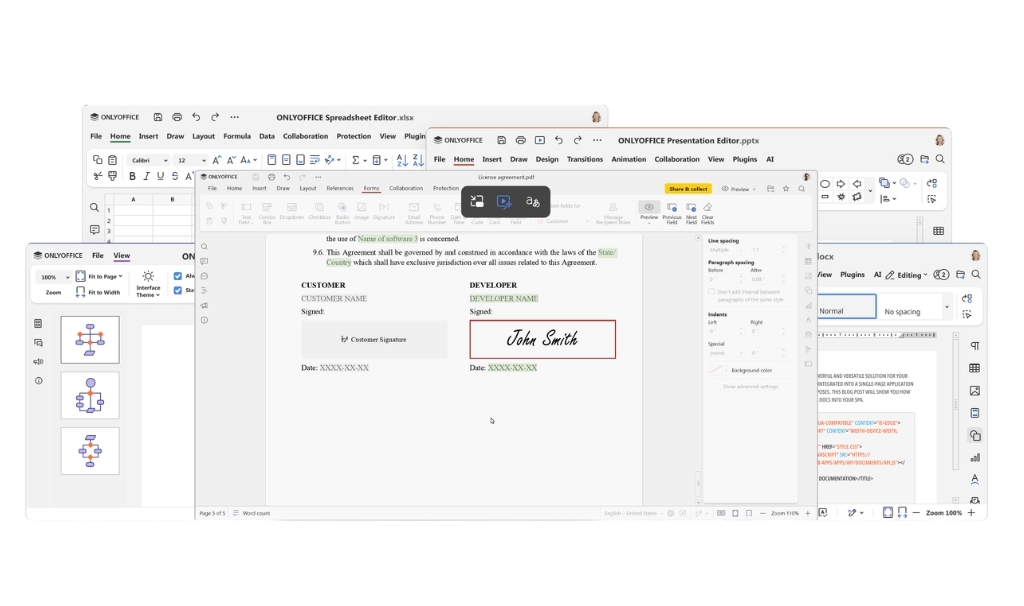Start slideshow from Presentation Editor title bar

pos(539,140)
